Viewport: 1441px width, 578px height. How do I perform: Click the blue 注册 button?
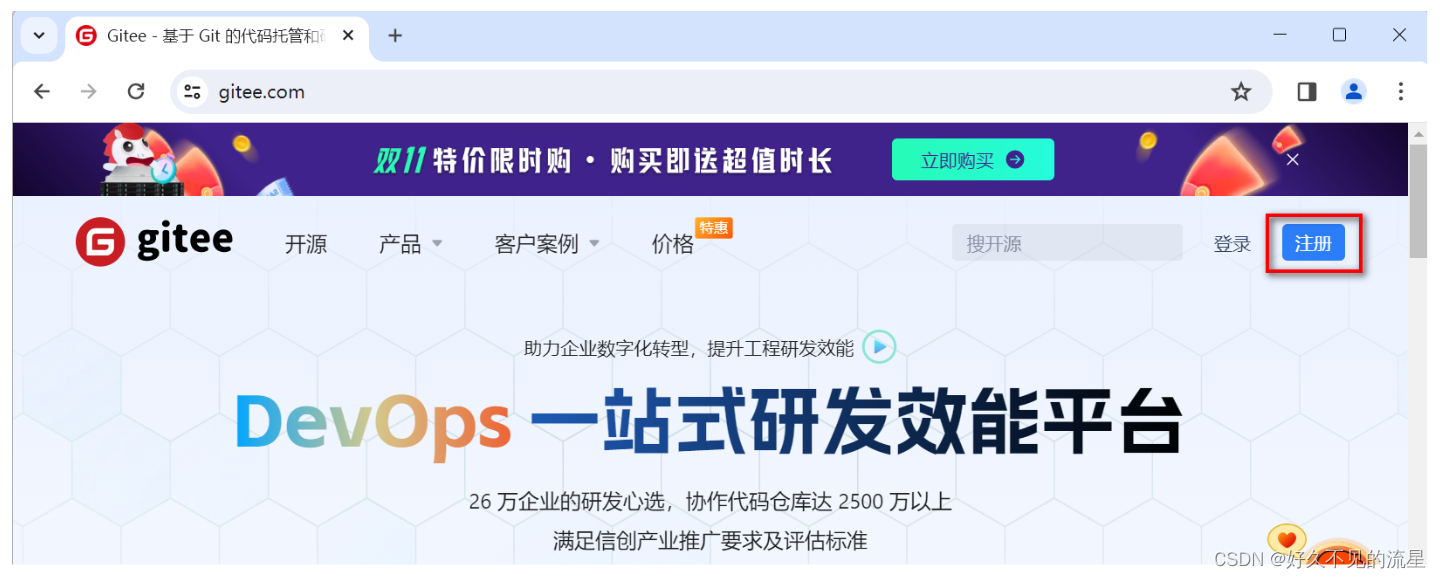pyautogui.click(x=1313, y=243)
